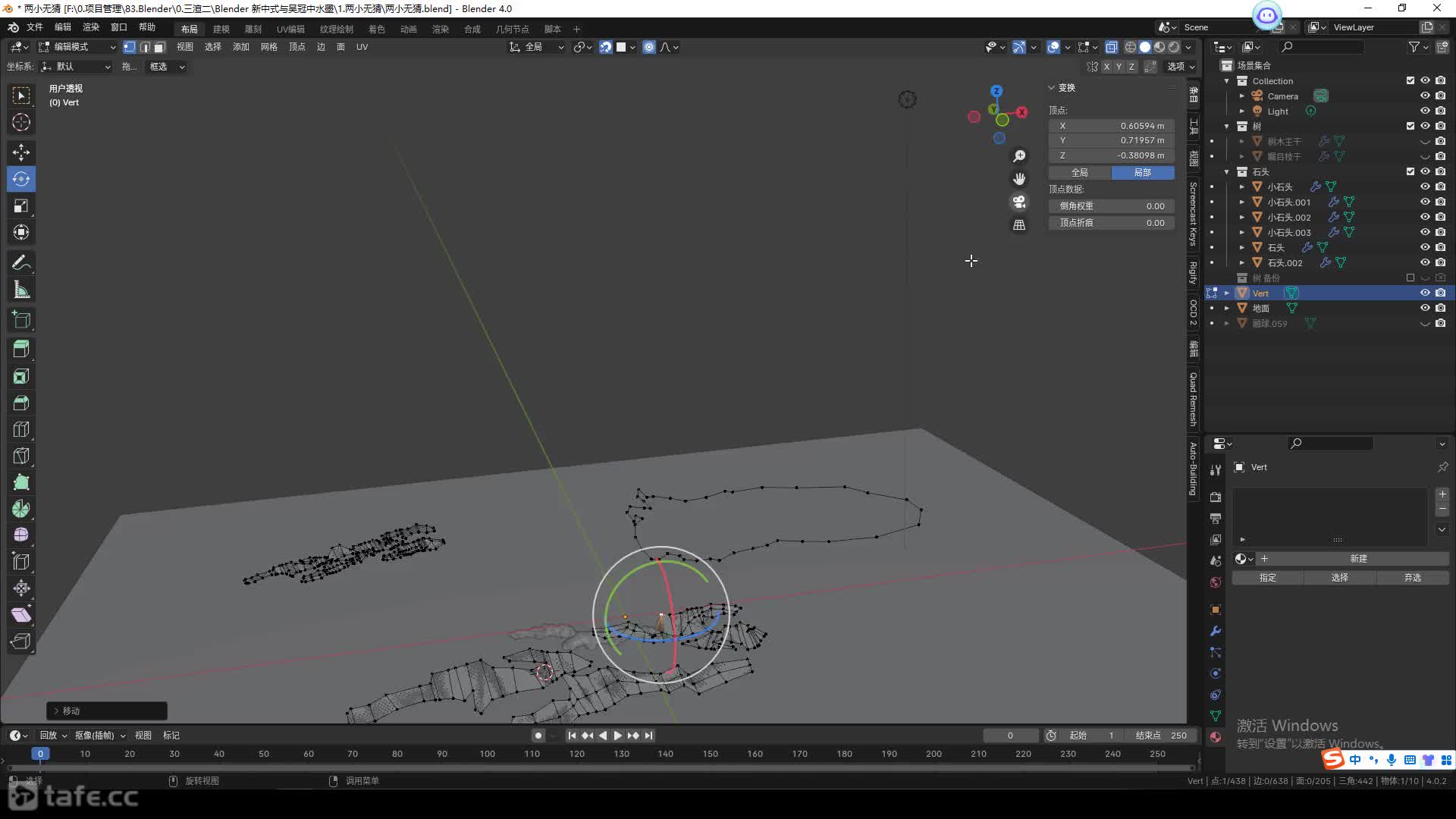Open the 回放 playback dropdown
This screenshot has height=819, width=1456.
tap(53, 736)
